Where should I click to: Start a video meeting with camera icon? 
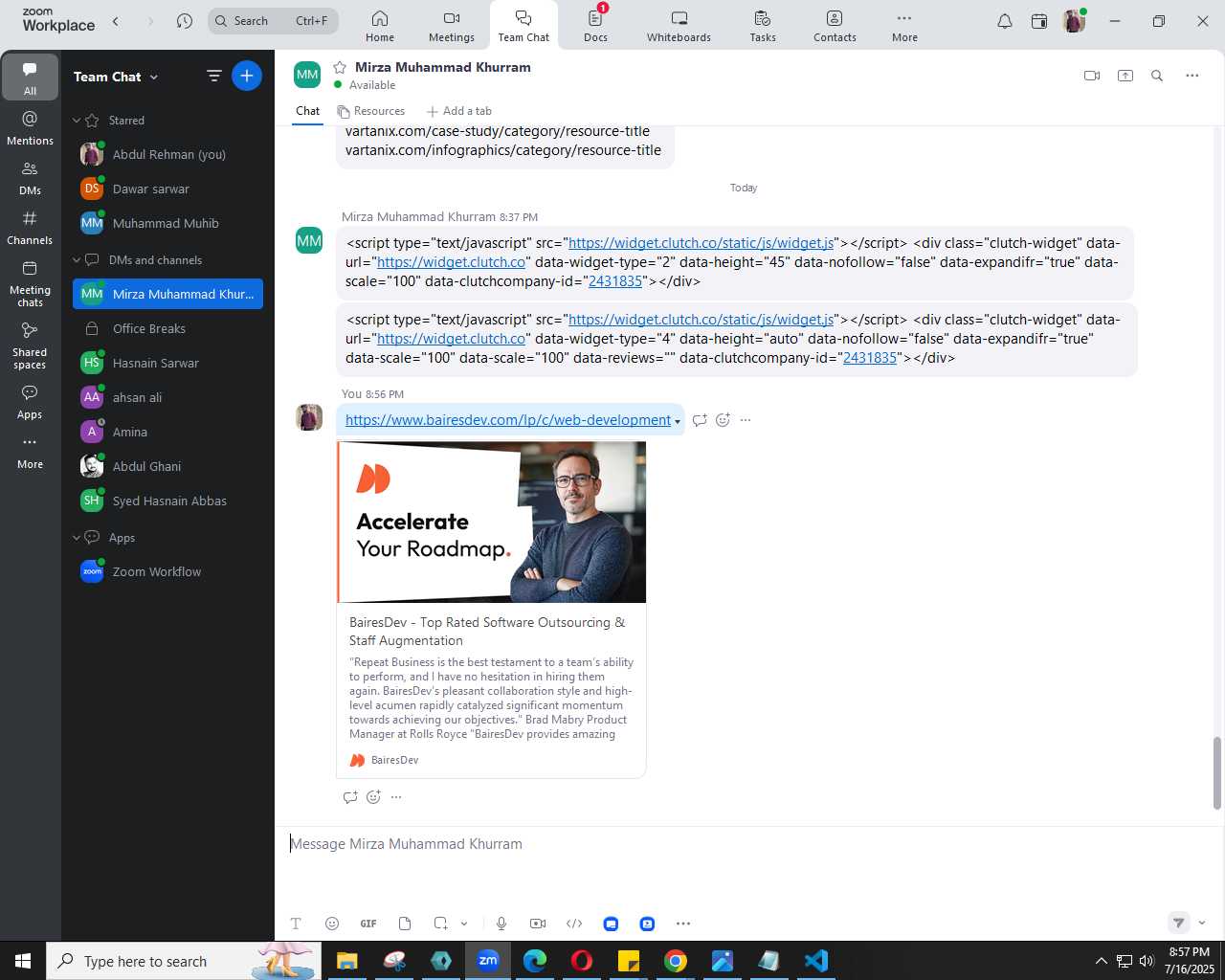tap(1092, 76)
